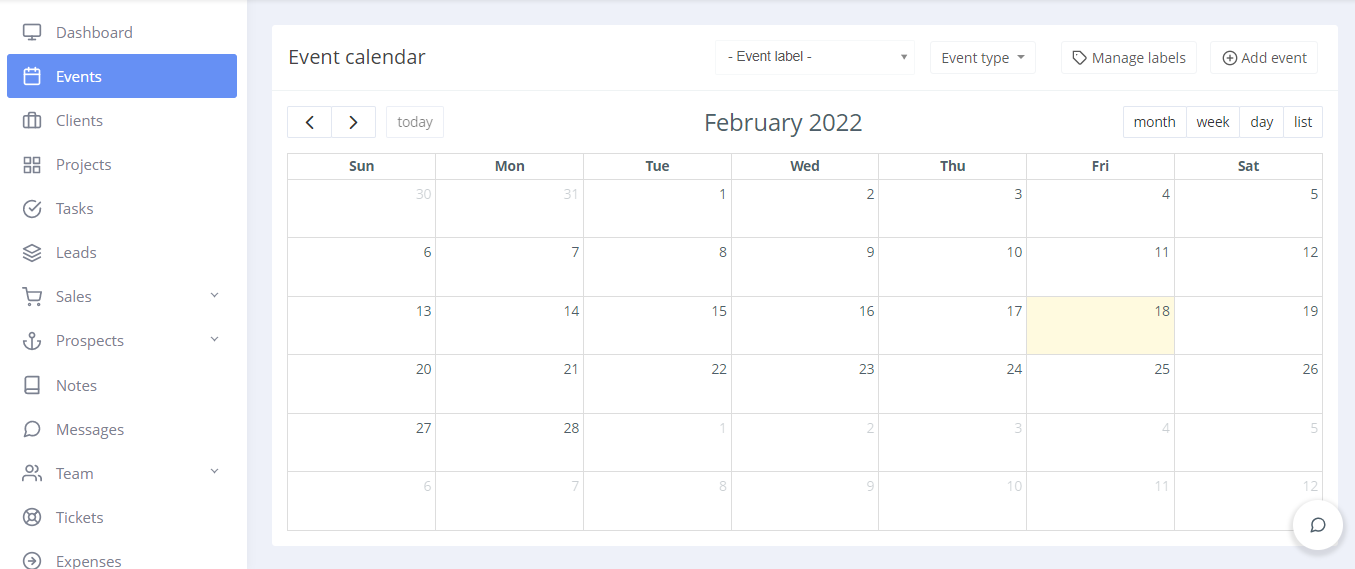Click the Tasks checkmark circle icon
The height and width of the screenshot is (569, 1355).
32,208
